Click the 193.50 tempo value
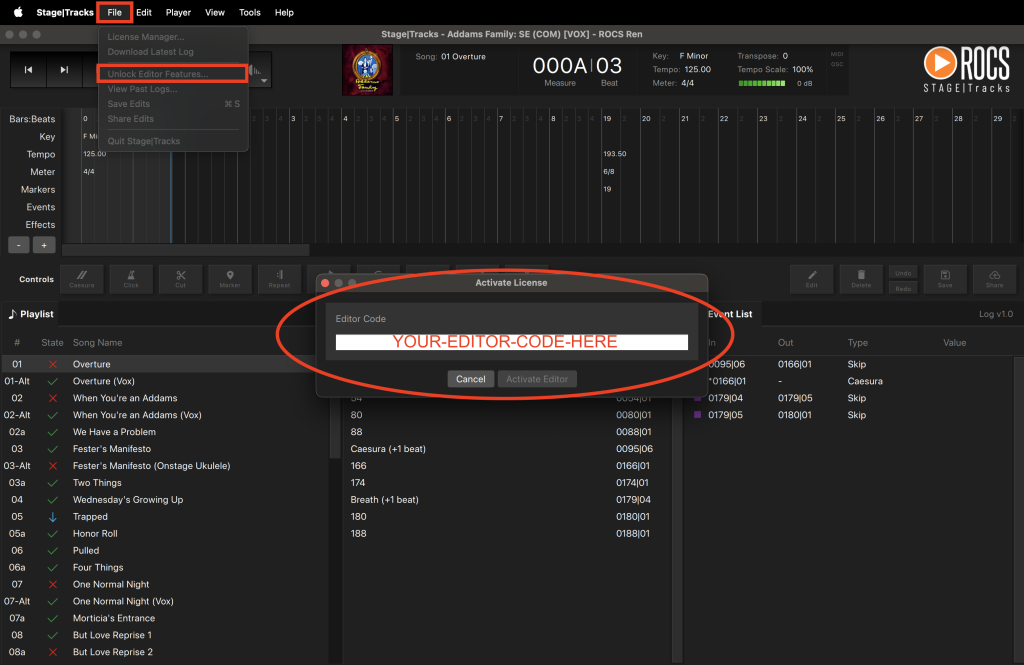1024x665 pixels. tap(615, 154)
